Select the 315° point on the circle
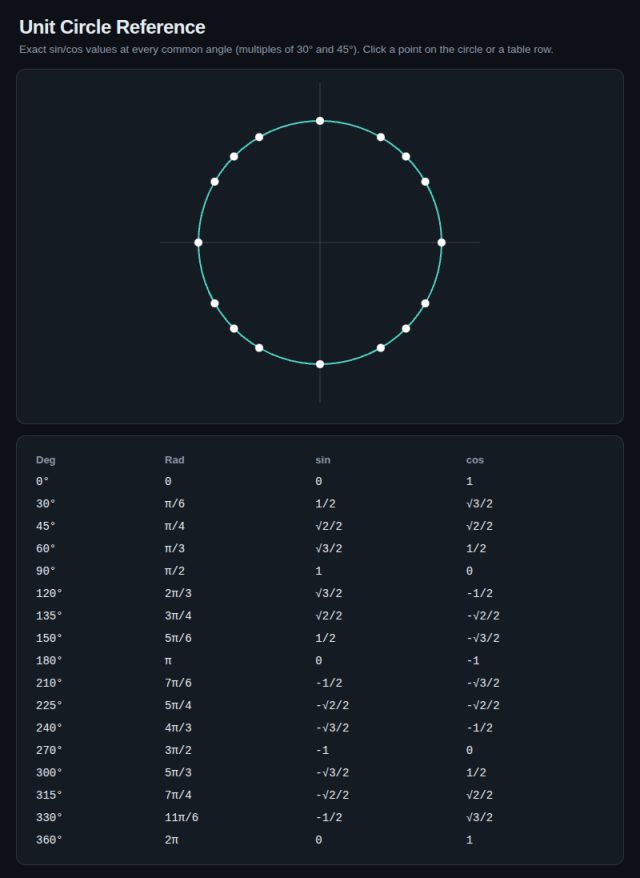Image resolution: width=640 pixels, height=878 pixels. pyautogui.click(x=406, y=329)
